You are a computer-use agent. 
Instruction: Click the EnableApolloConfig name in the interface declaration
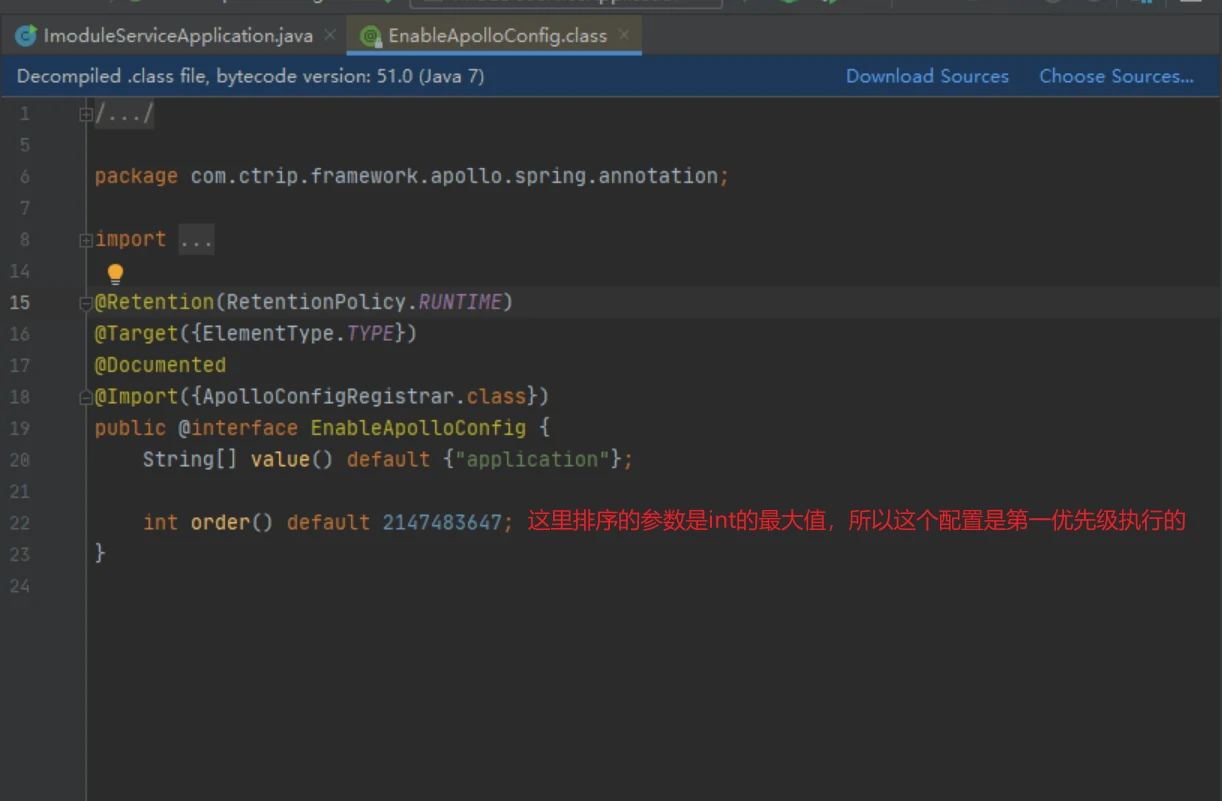coord(418,428)
